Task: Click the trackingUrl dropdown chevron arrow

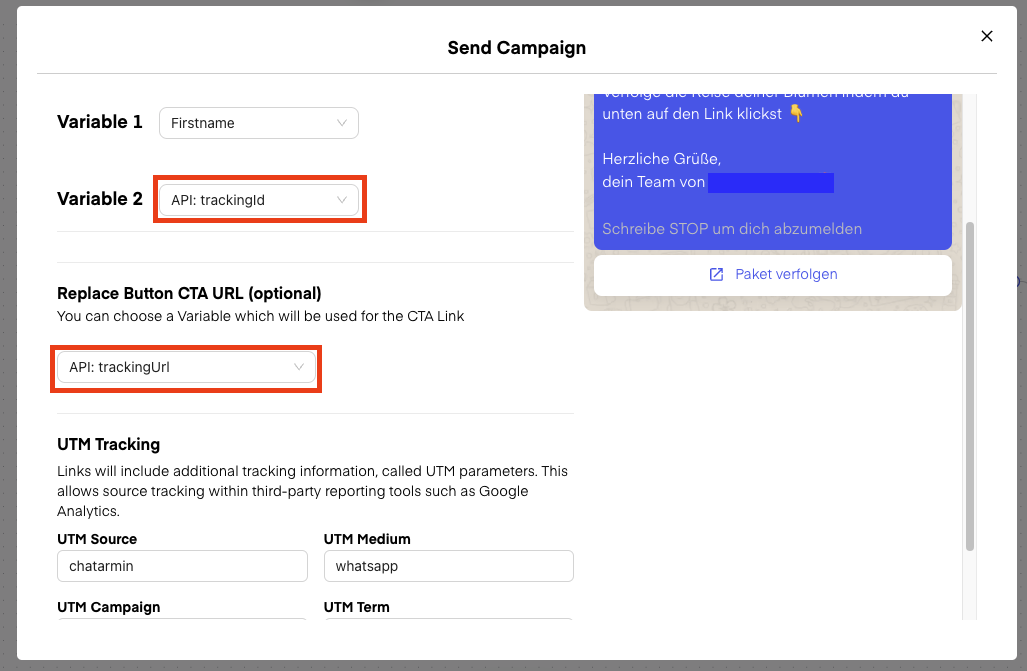Action: coord(299,367)
